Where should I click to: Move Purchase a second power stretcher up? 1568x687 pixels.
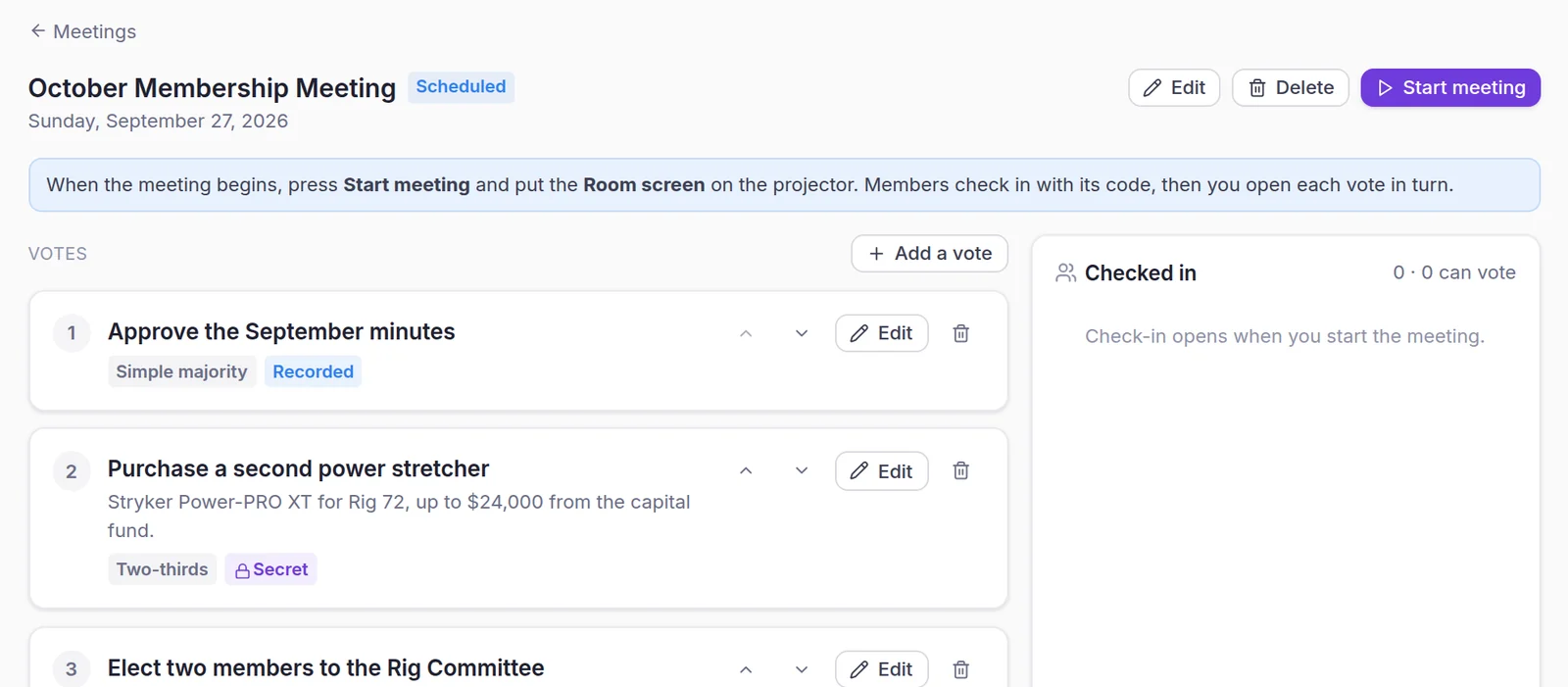(x=746, y=471)
